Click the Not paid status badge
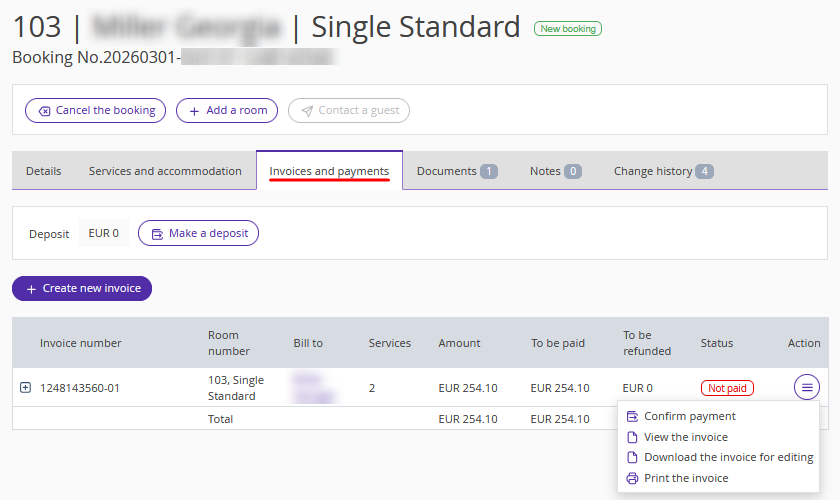Viewport: 840px width, 500px height. coord(727,388)
